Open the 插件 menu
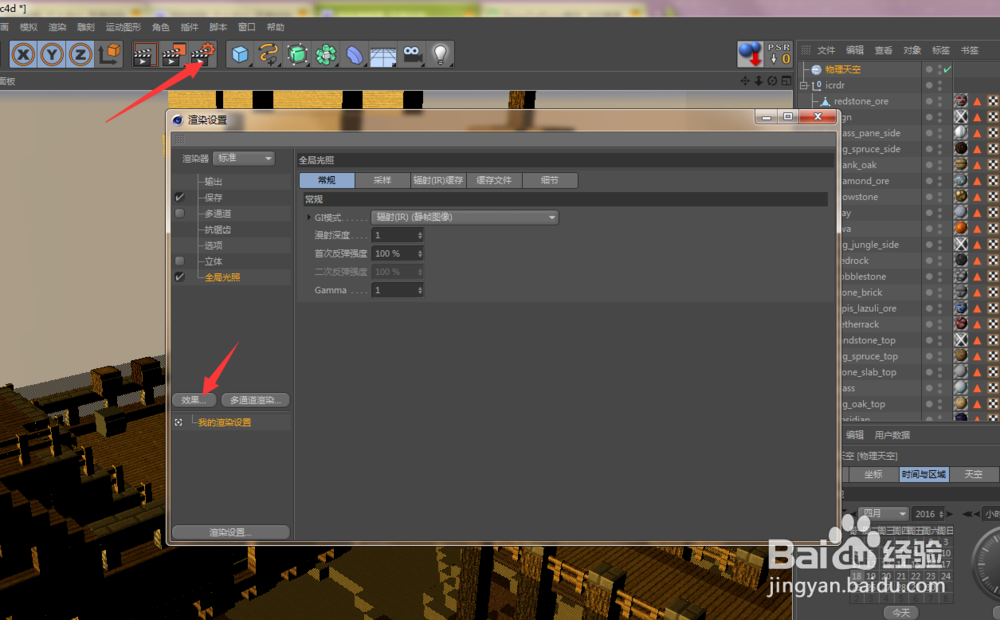The image size is (1000, 620). (189, 27)
